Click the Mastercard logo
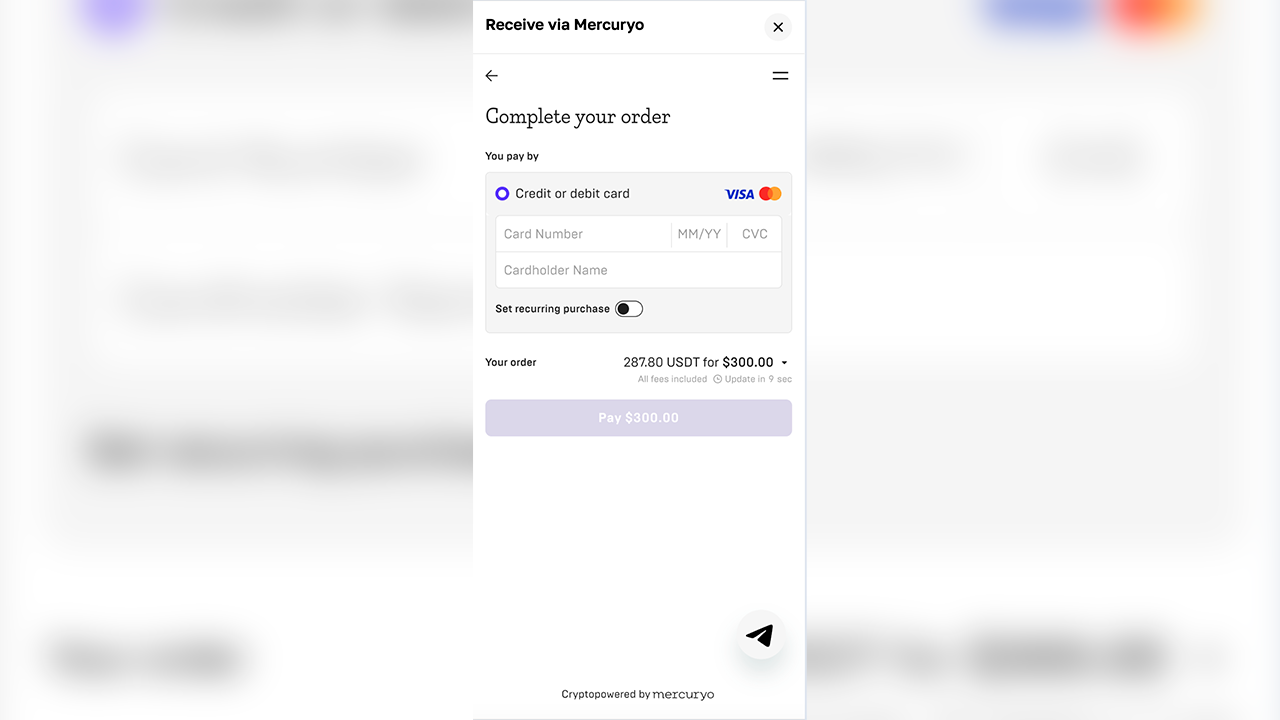 [x=770, y=194]
